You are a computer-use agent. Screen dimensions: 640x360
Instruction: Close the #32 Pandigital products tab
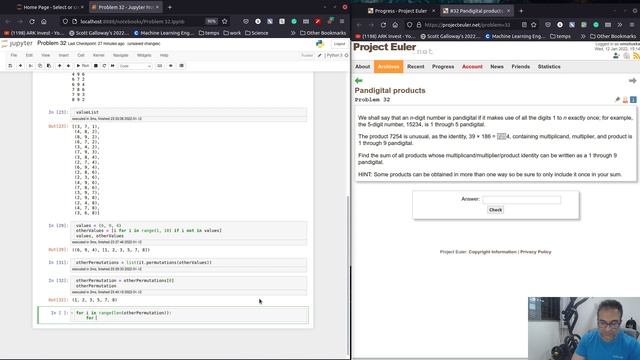tap(509, 11)
